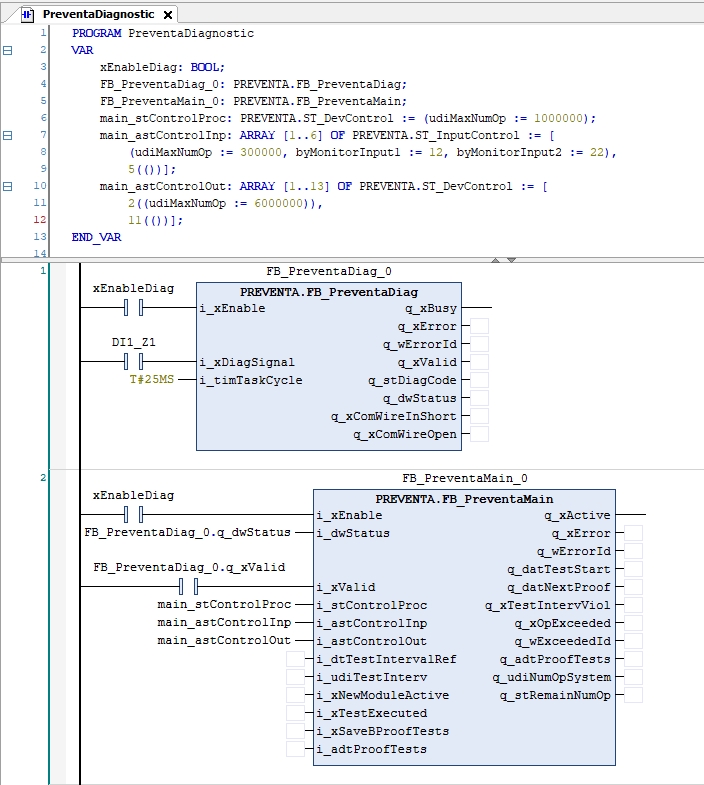Click the empty box at q_stRemainNumOp output

click(x=633, y=695)
